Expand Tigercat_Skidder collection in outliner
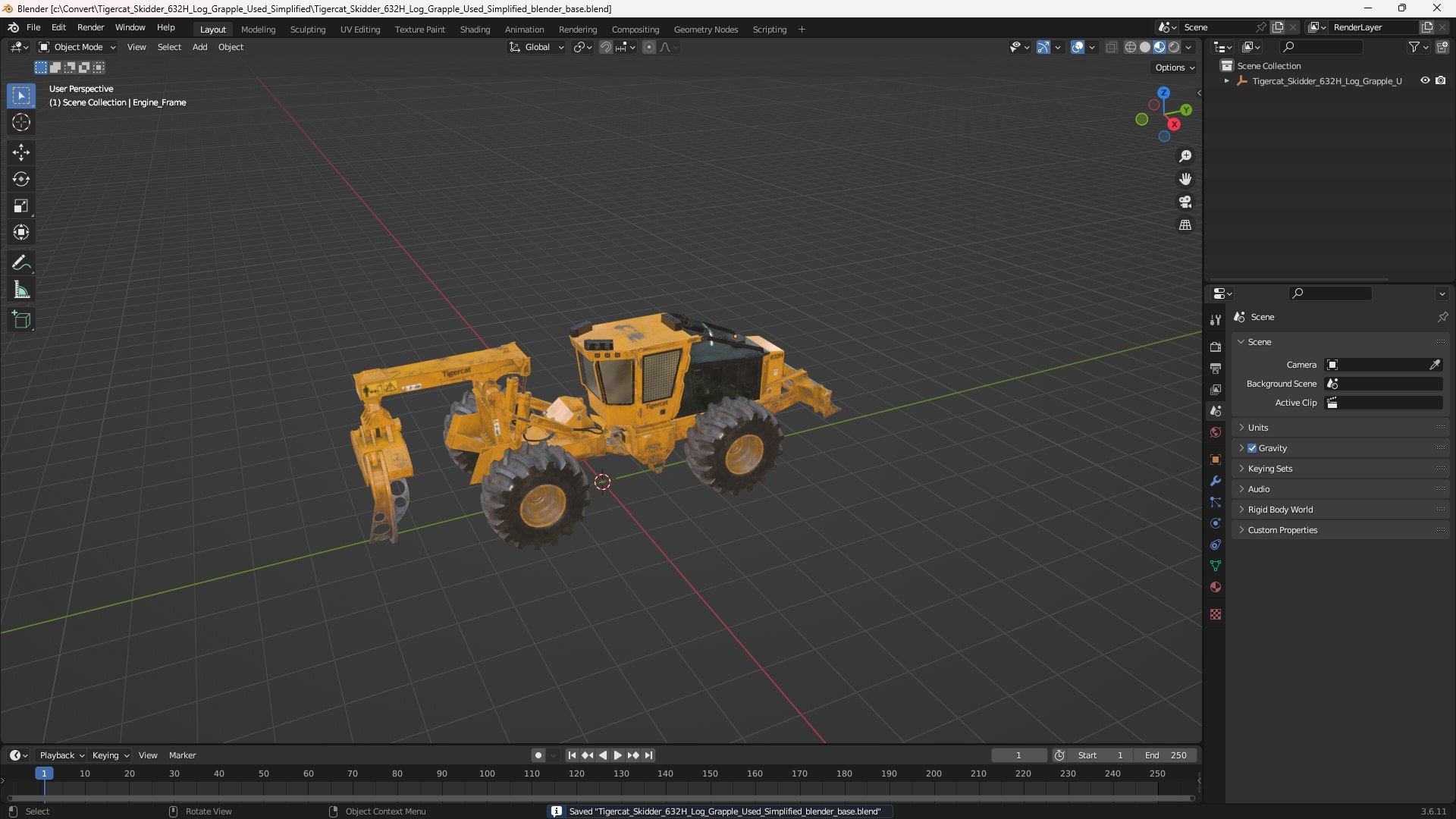 coord(1226,81)
